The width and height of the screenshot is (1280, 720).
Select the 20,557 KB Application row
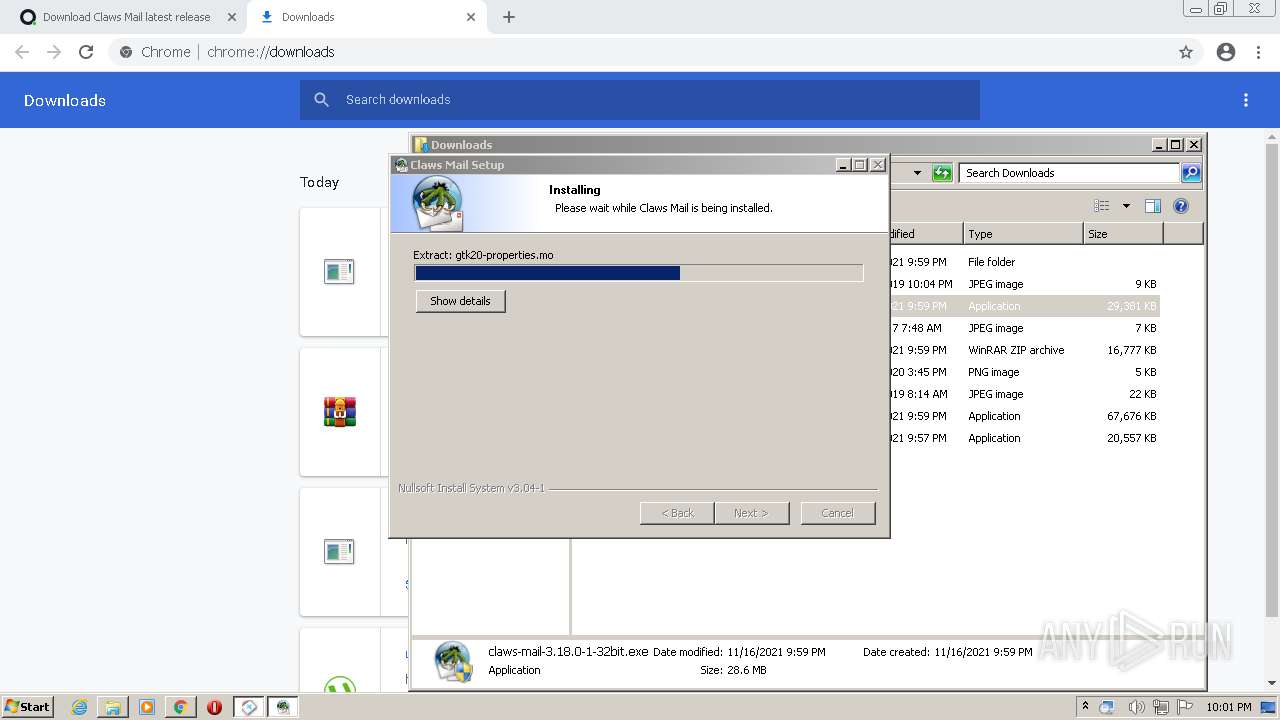coord(1024,438)
